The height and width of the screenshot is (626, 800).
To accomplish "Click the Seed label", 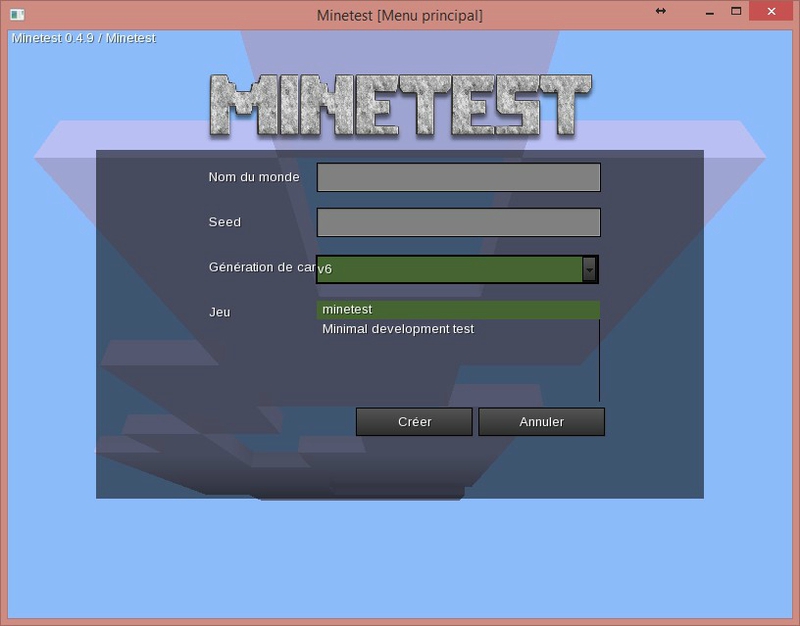I will tap(225, 222).
